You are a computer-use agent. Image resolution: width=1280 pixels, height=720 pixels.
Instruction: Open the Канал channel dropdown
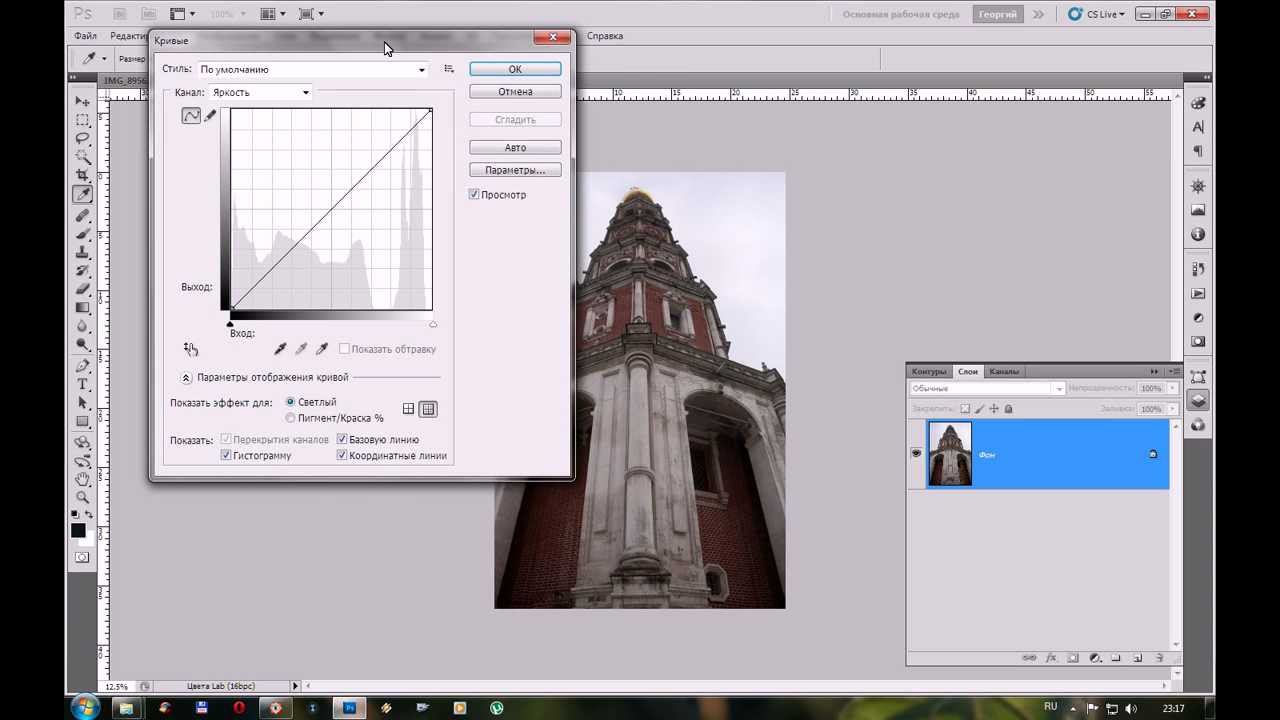(260, 93)
